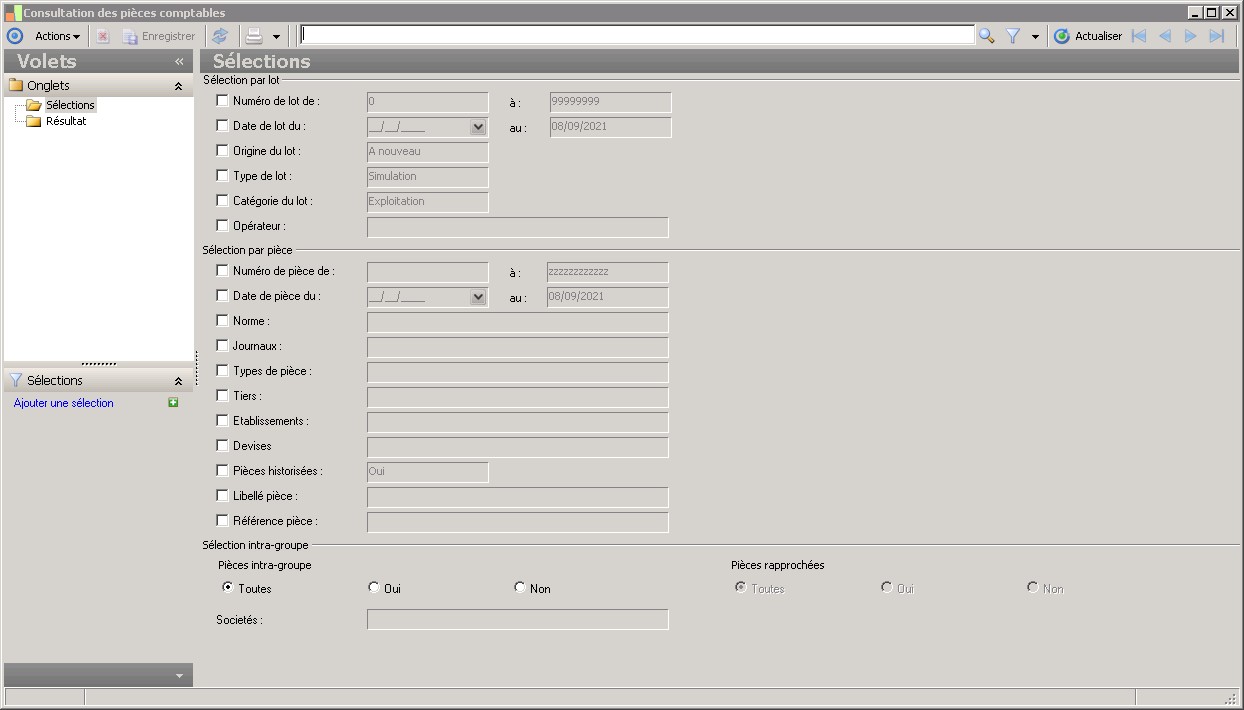Open the arrow next to the printer icon

(x=276, y=36)
